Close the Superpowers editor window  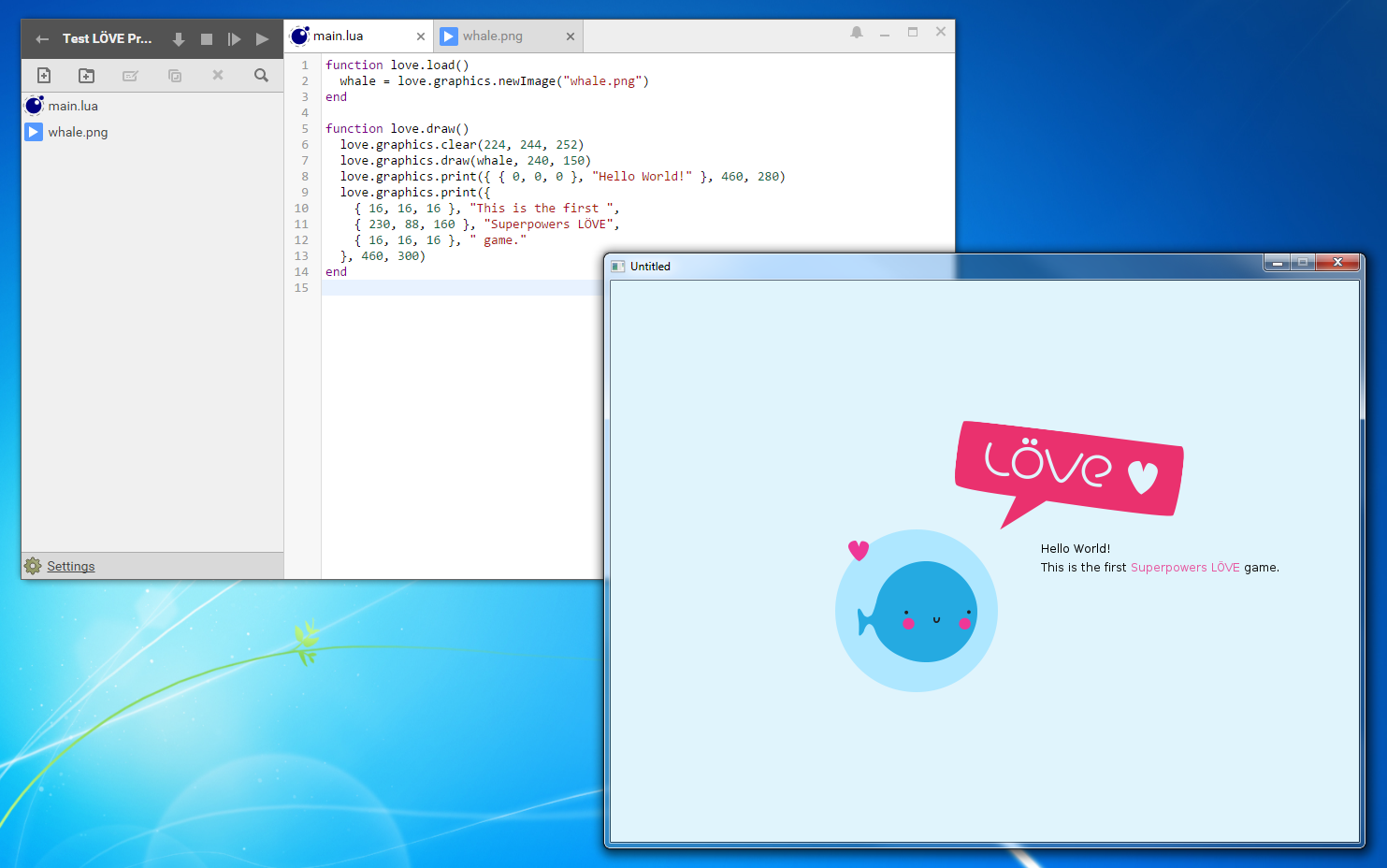pos(941,33)
